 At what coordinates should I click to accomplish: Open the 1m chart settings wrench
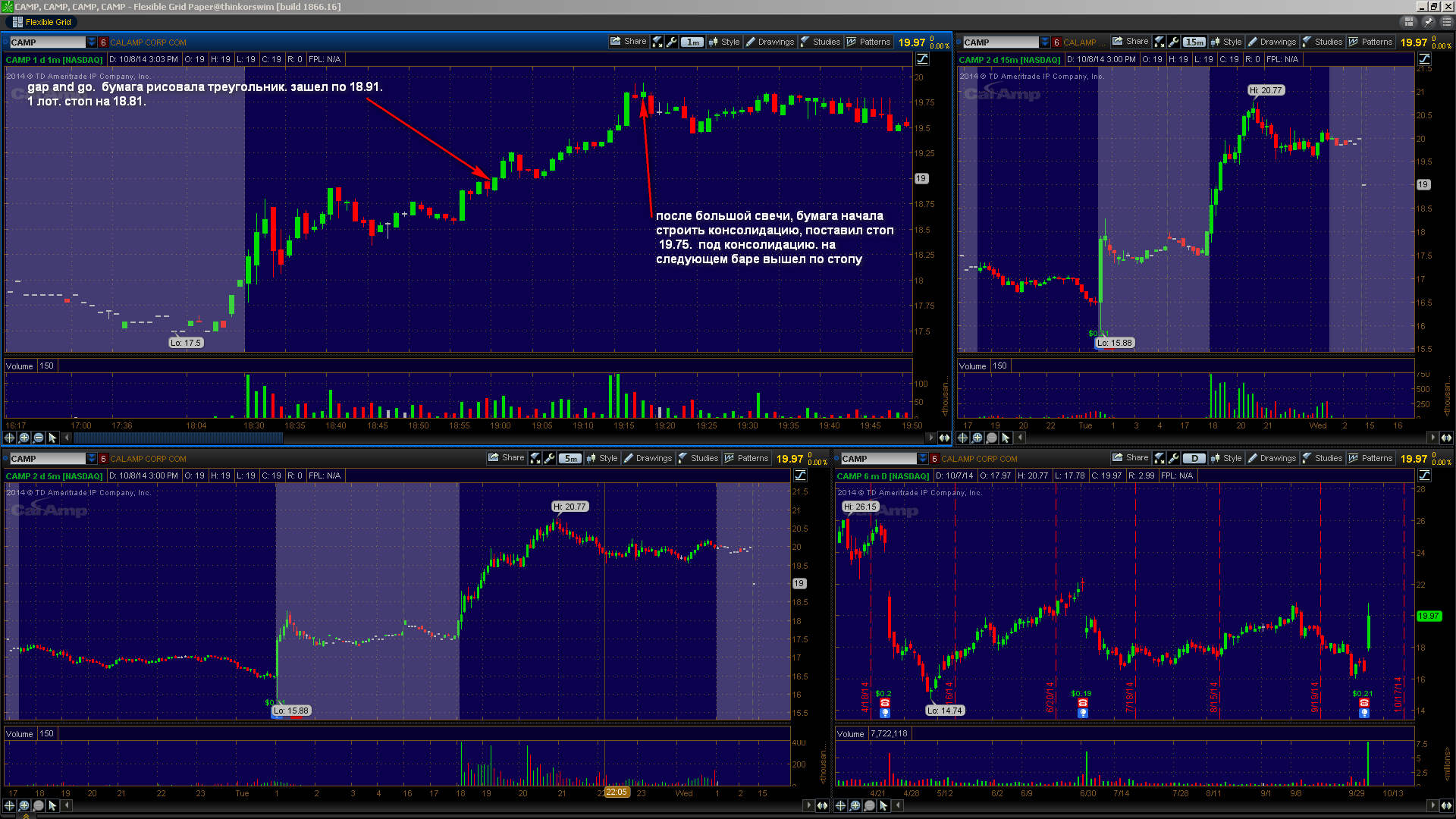tap(672, 42)
